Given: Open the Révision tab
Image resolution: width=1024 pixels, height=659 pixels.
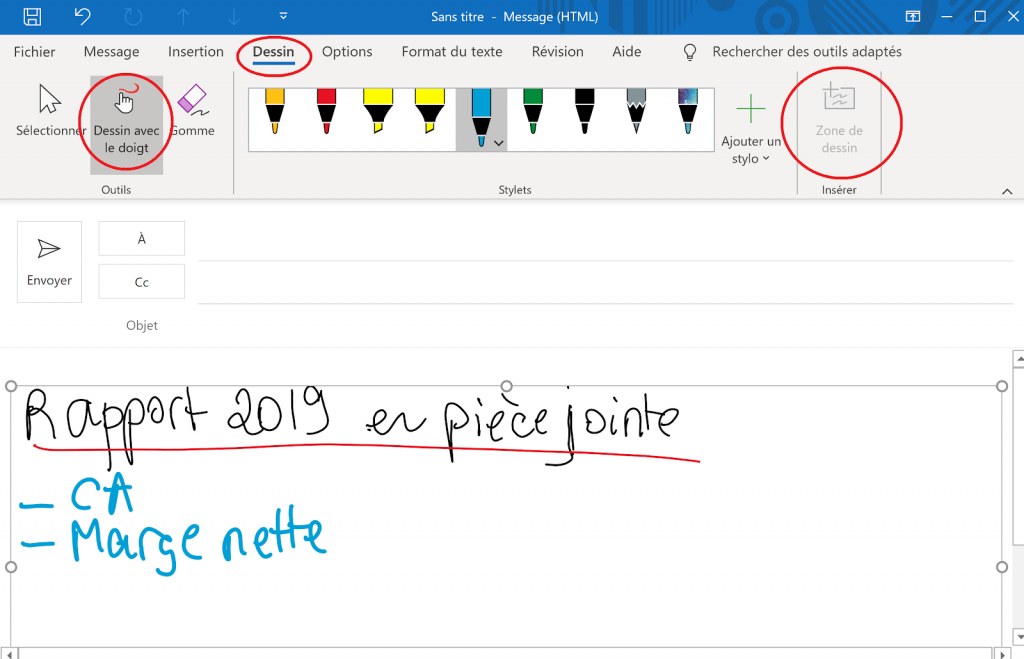Looking at the screenshot, I should coord(557,52).
